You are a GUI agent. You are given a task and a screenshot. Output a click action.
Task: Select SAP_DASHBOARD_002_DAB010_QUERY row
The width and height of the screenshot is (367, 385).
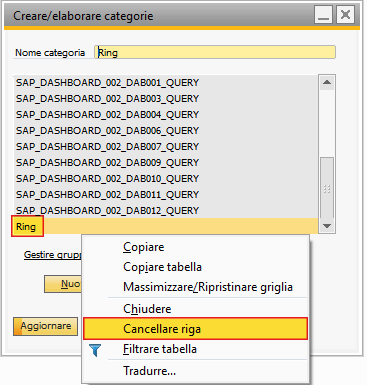pos(166,179)
